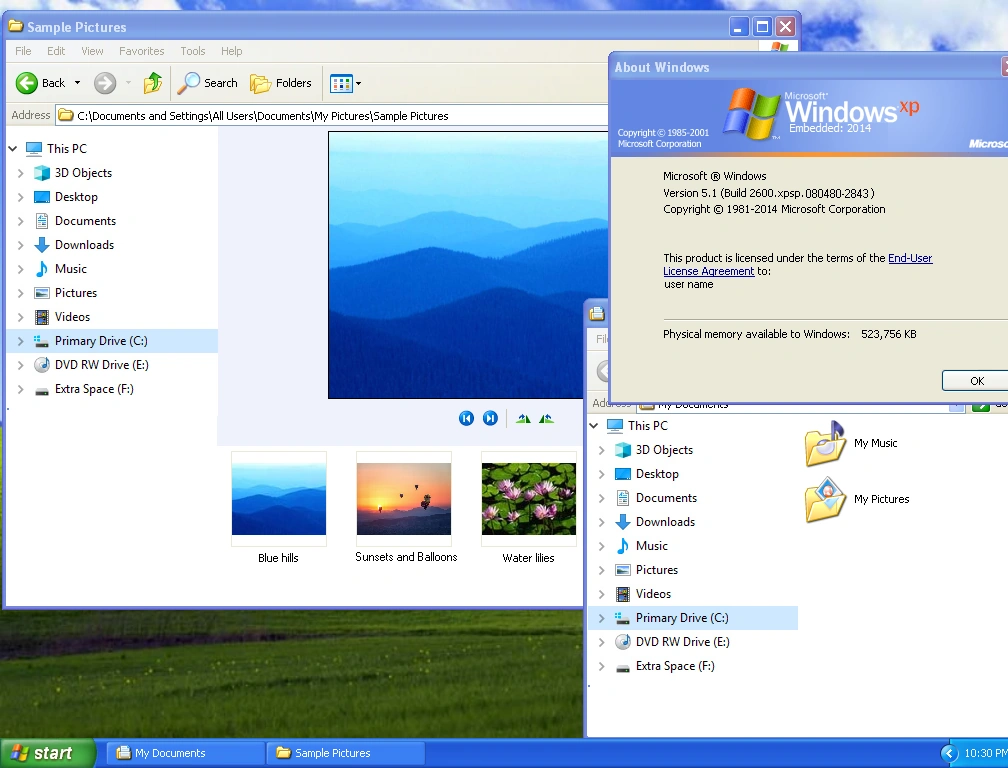The width and height of the screenshot is (1008, 768).
Task: Collapse This PC in Sample Pictures tree
Action: click(x=13, y=148)
